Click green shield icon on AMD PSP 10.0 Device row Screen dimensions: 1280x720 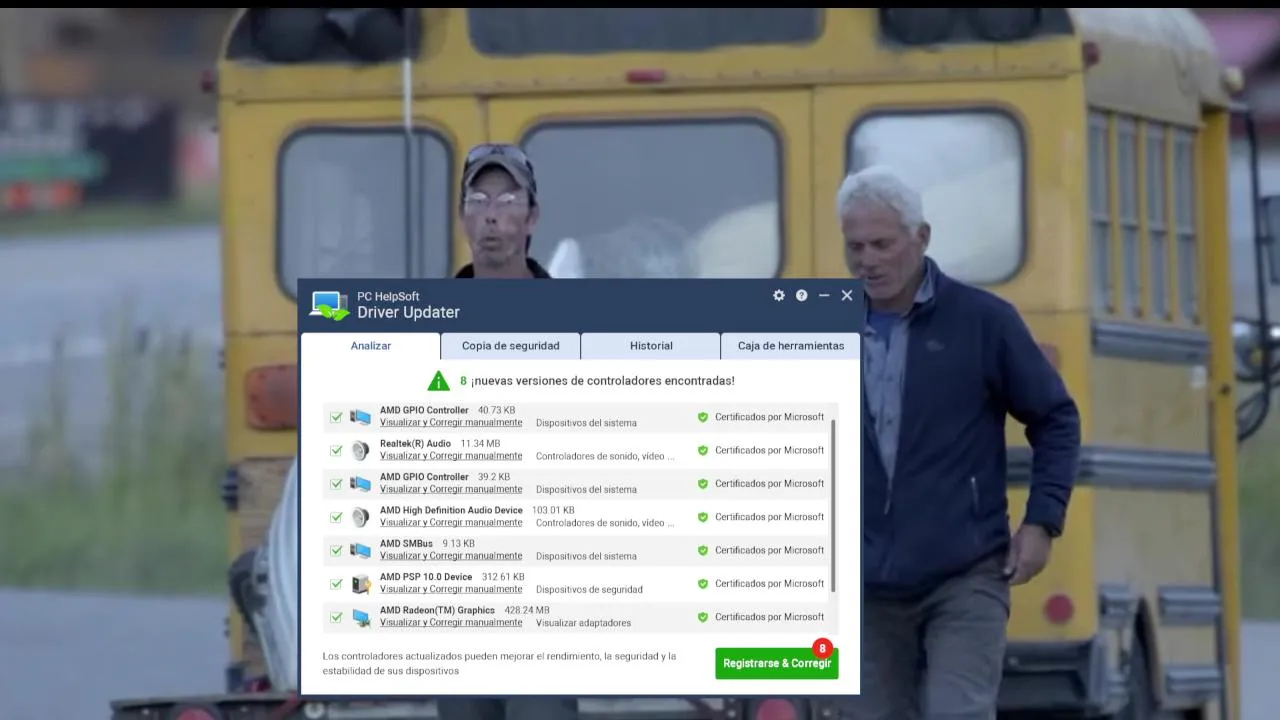pyautogui.click(x=703, y=584)
